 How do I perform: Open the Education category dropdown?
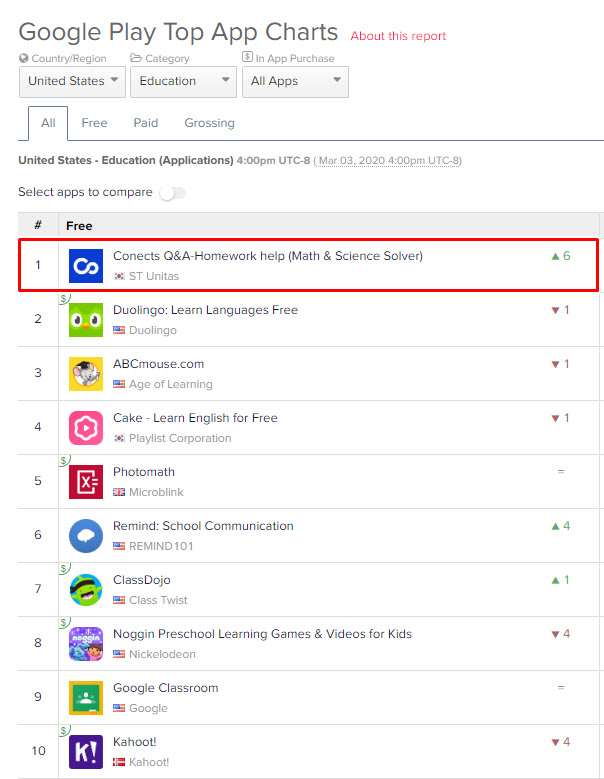(x=183, y=82)
